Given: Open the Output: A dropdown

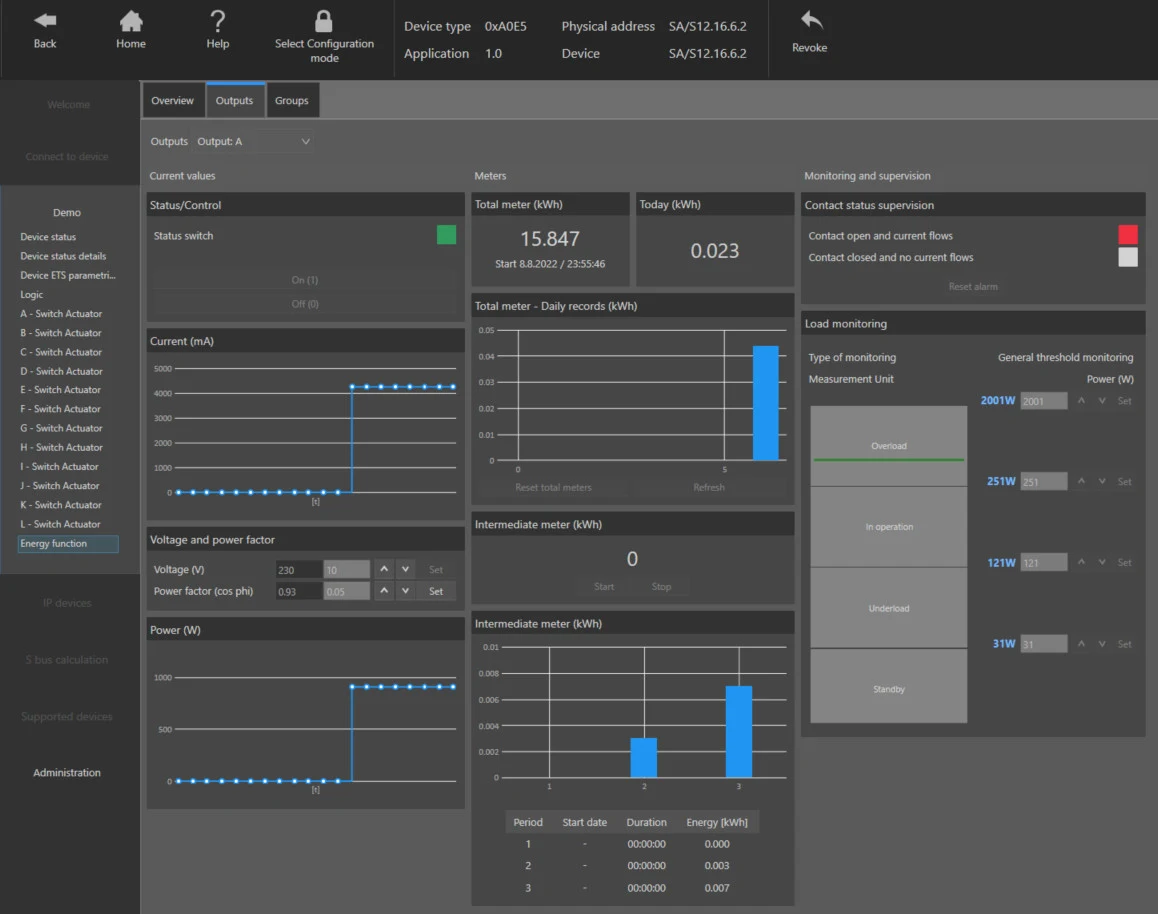Looking at the screenshot, I should coord(253,141).
